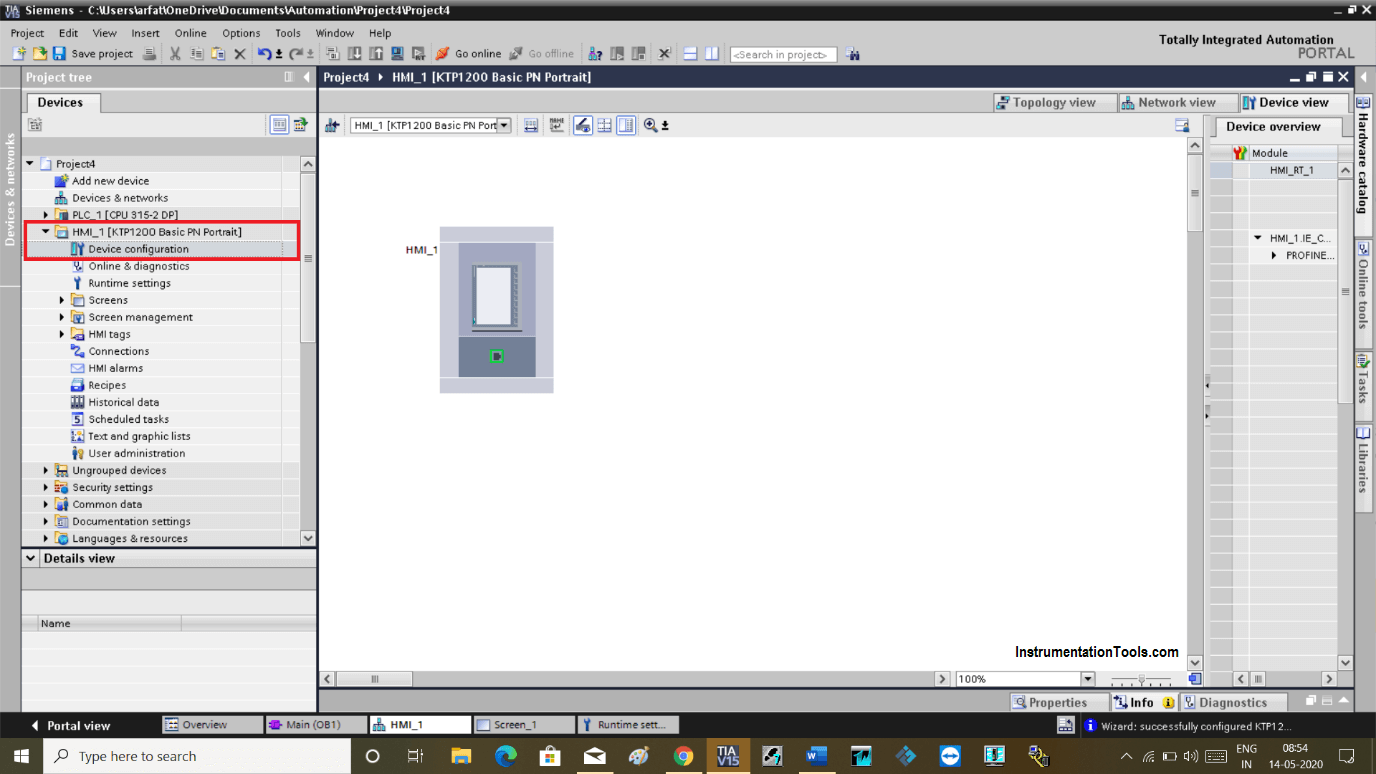This screenshot has width=1376, height=774.
Task: Split editor space horizontally icon
Action: click(690, 54)
